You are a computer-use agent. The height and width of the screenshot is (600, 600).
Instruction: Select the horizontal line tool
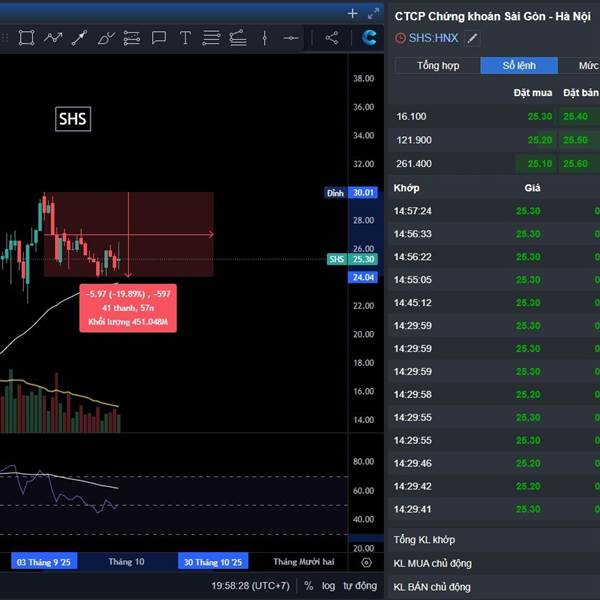[x=291, y=38]
